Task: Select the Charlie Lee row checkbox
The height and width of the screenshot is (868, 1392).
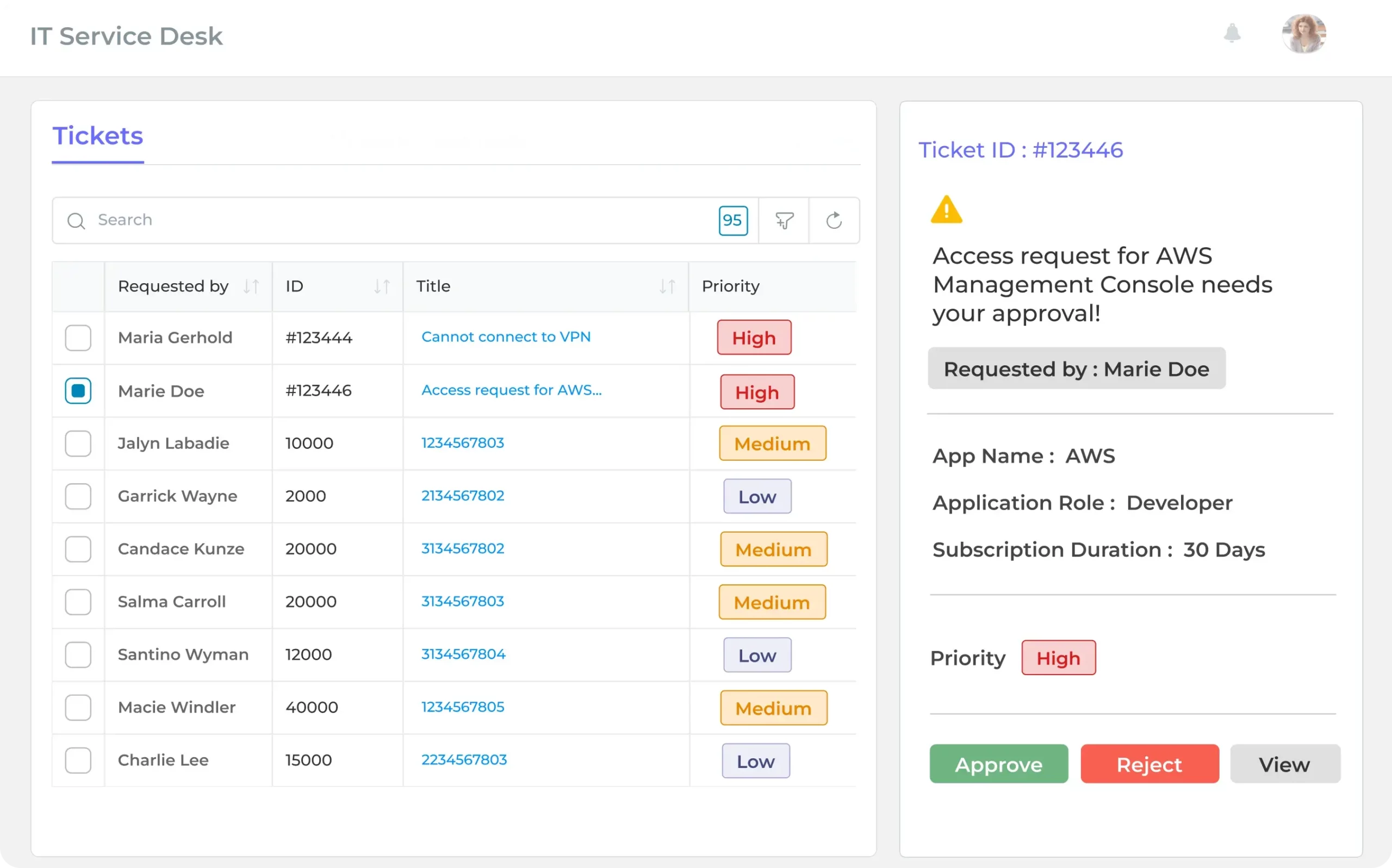Action: pos(78,760)
